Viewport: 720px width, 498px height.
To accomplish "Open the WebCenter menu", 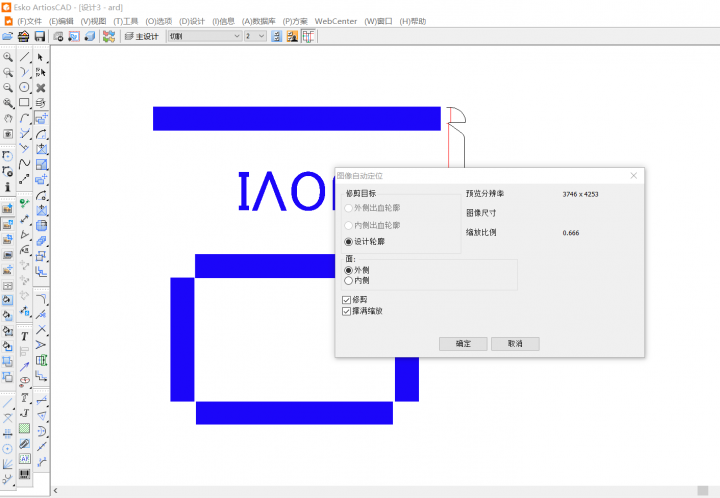I will click(x=335, y=20).
